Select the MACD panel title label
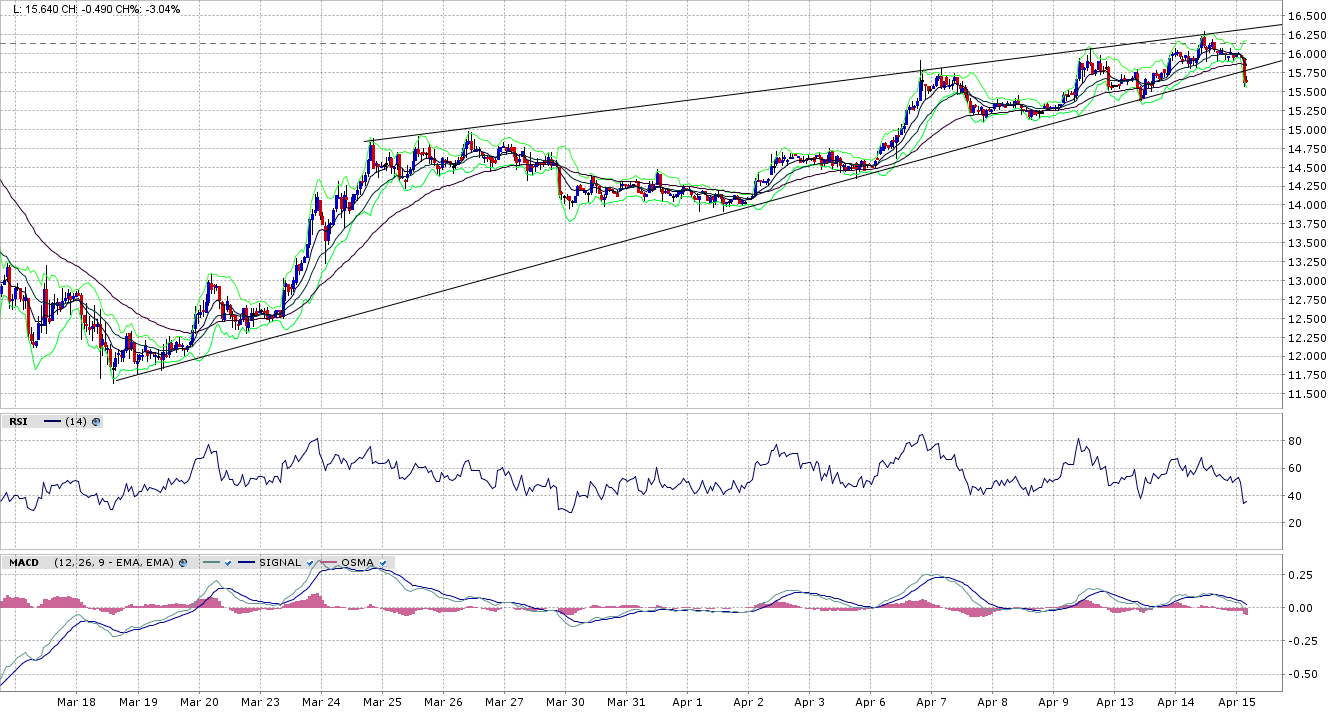 pos(23,563)
